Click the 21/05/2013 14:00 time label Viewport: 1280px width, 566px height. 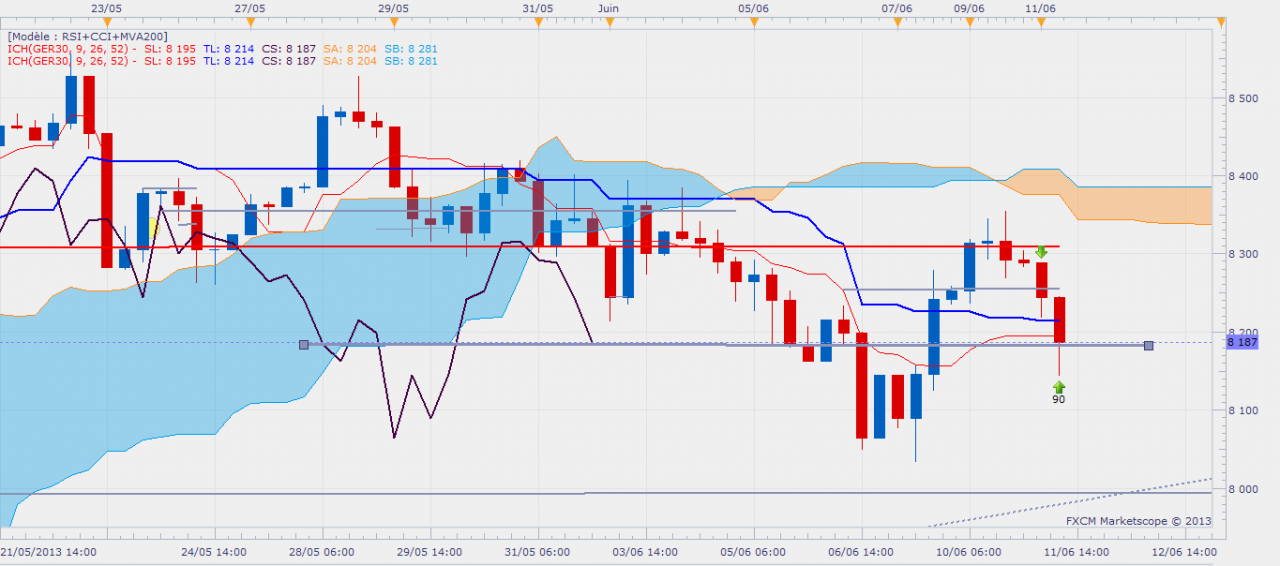[x=48, y=551]
